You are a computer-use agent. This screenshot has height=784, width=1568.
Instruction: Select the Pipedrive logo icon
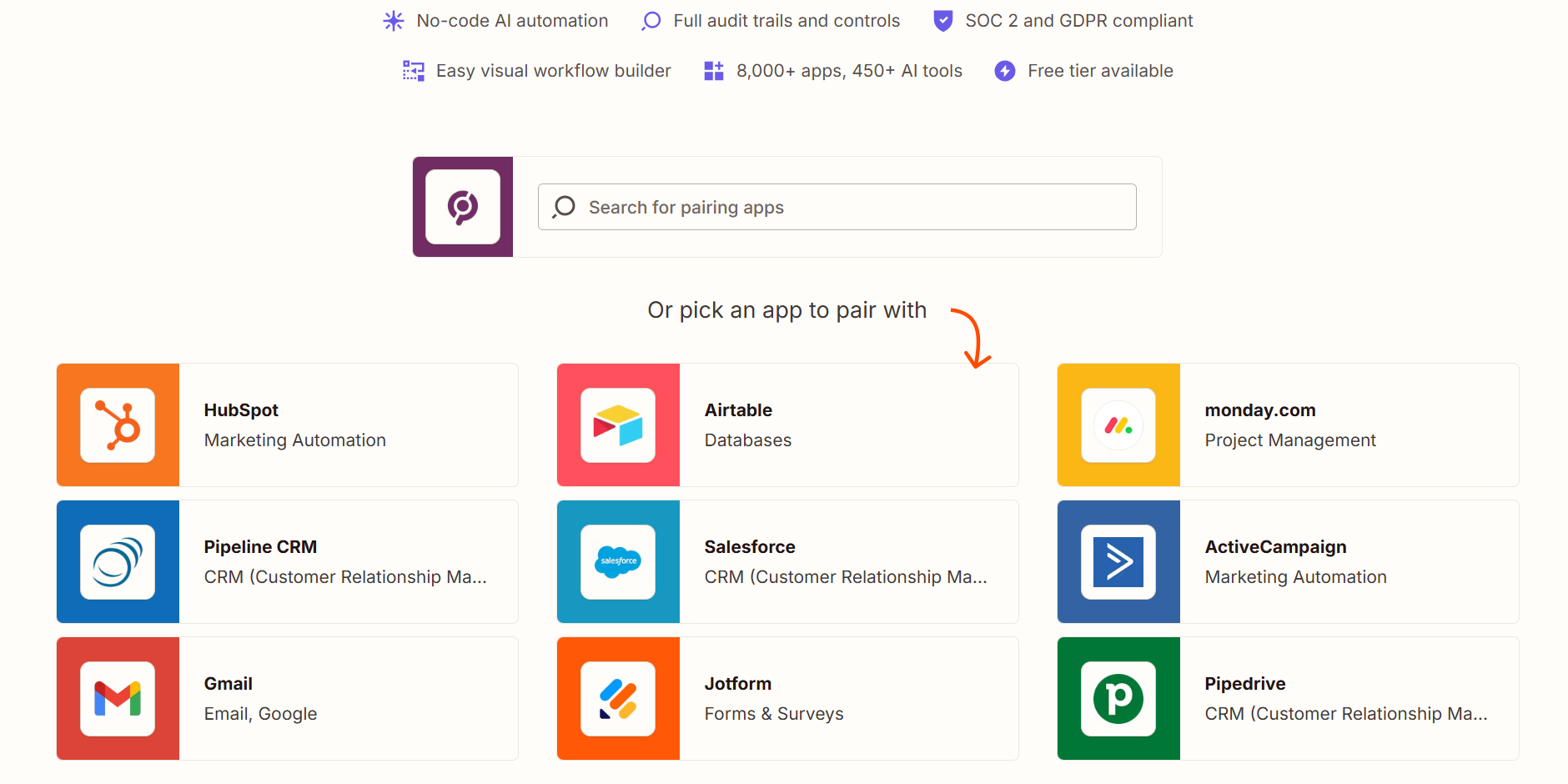[x=1118, y=698]
